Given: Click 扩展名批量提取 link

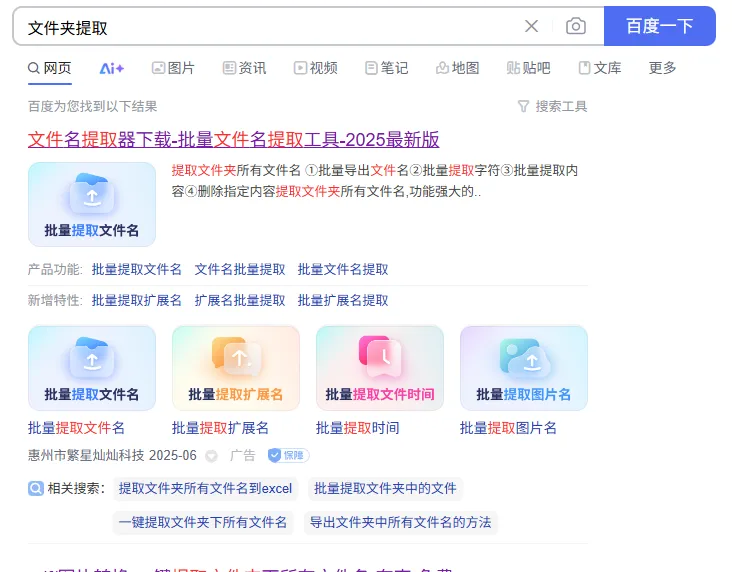Looking at the screenshot, I should pos(239,300).
